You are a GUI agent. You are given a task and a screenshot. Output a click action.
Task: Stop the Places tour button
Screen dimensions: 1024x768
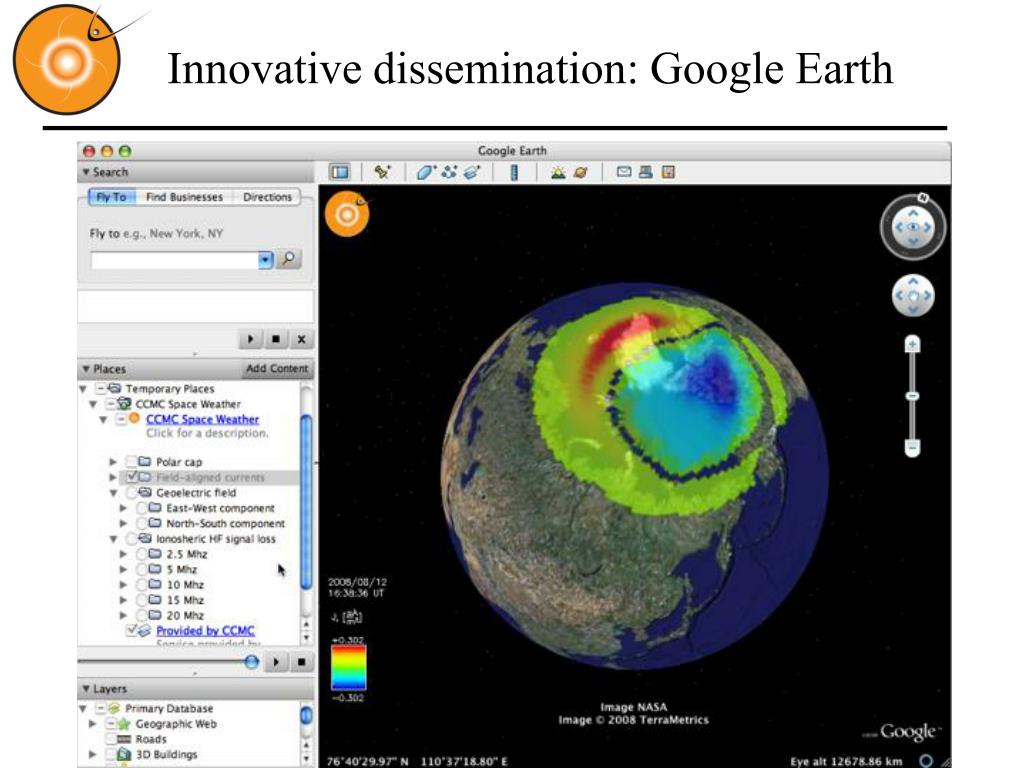[x=301, y=662]
